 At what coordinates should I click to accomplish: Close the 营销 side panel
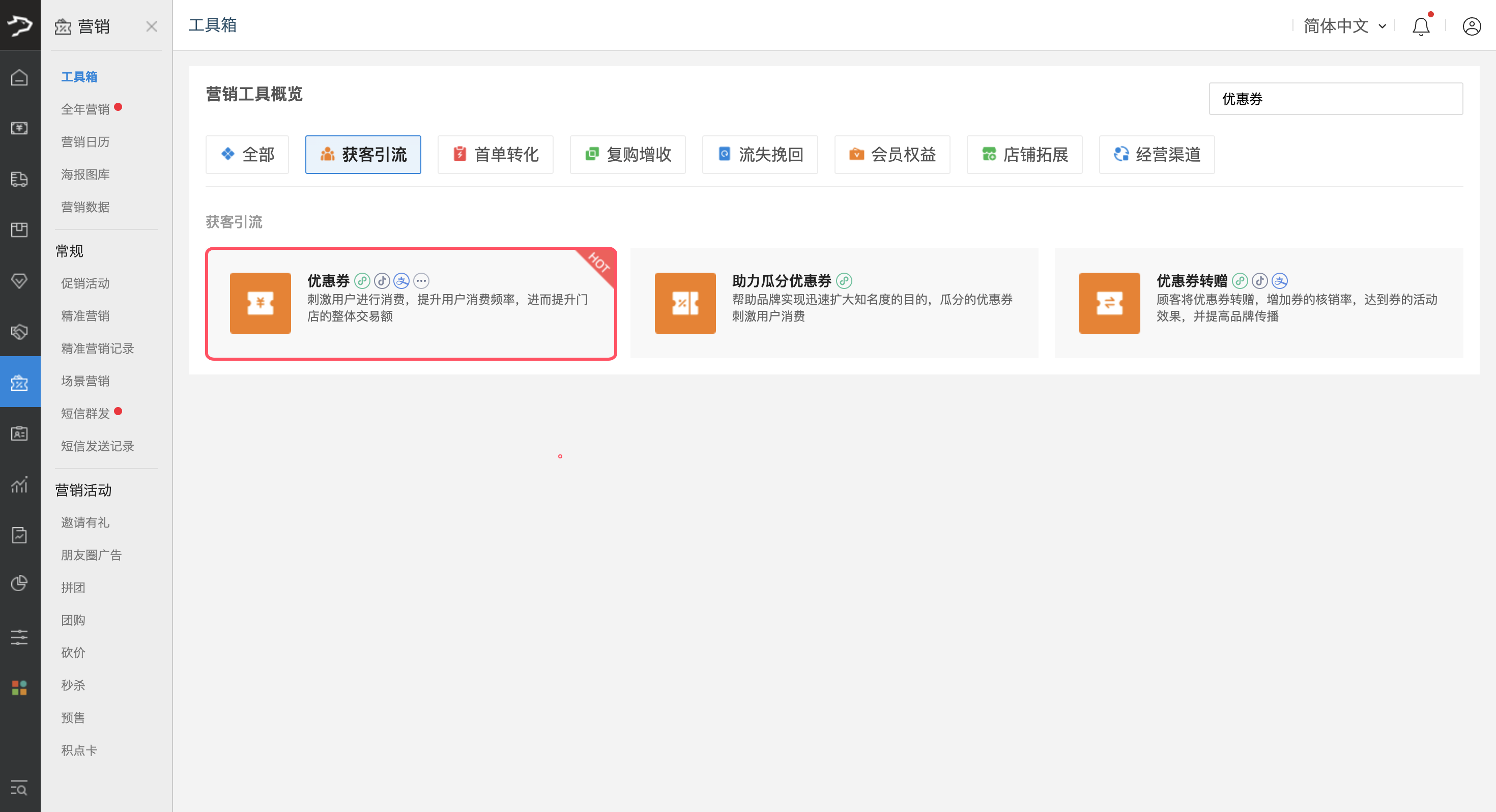pos(152,27)
